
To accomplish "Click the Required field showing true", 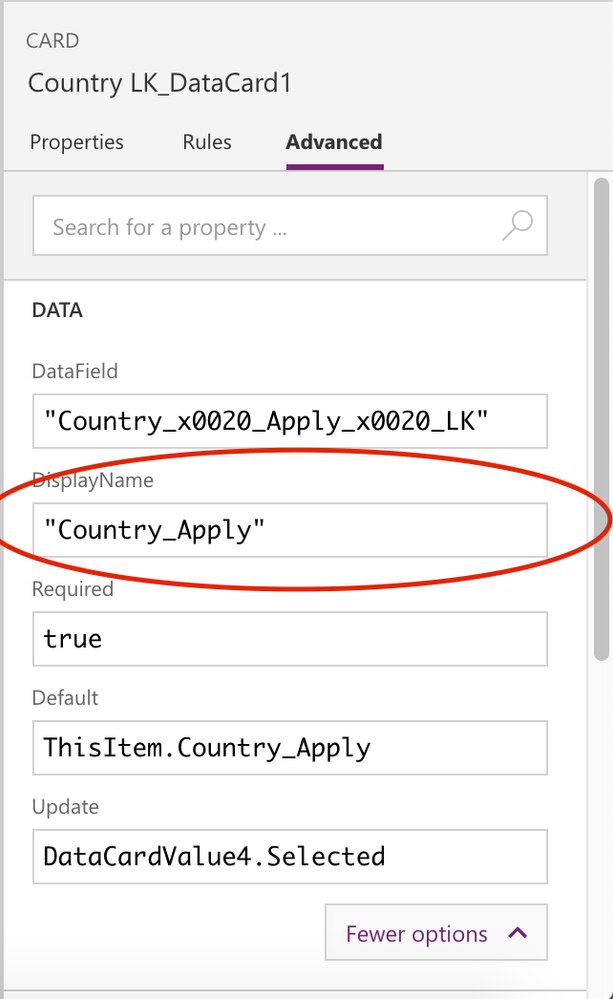I will tap(290, 639).
